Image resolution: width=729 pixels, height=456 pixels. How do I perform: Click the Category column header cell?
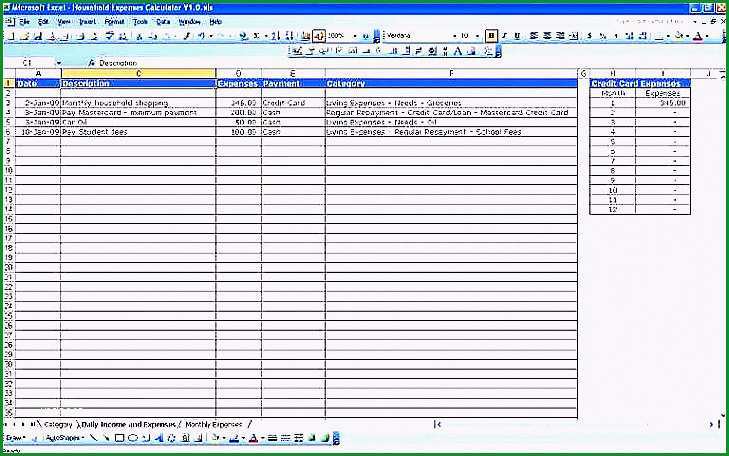pos(451,84)
